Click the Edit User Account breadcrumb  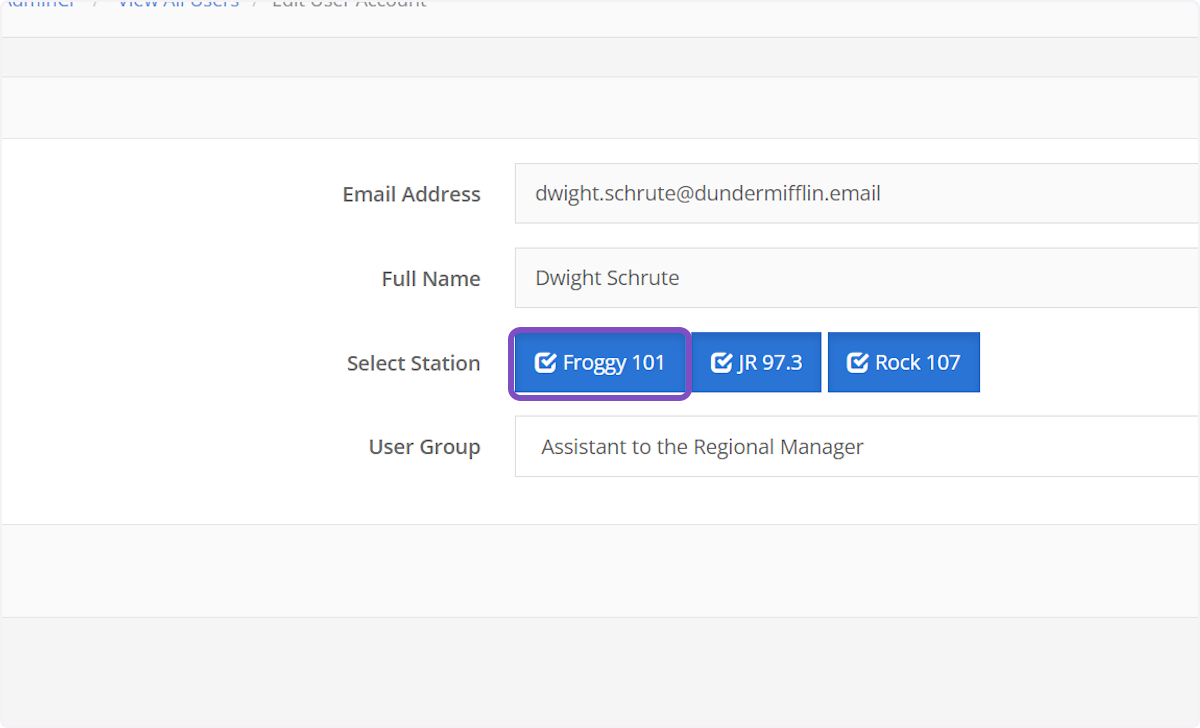click(x=349, y=3)
